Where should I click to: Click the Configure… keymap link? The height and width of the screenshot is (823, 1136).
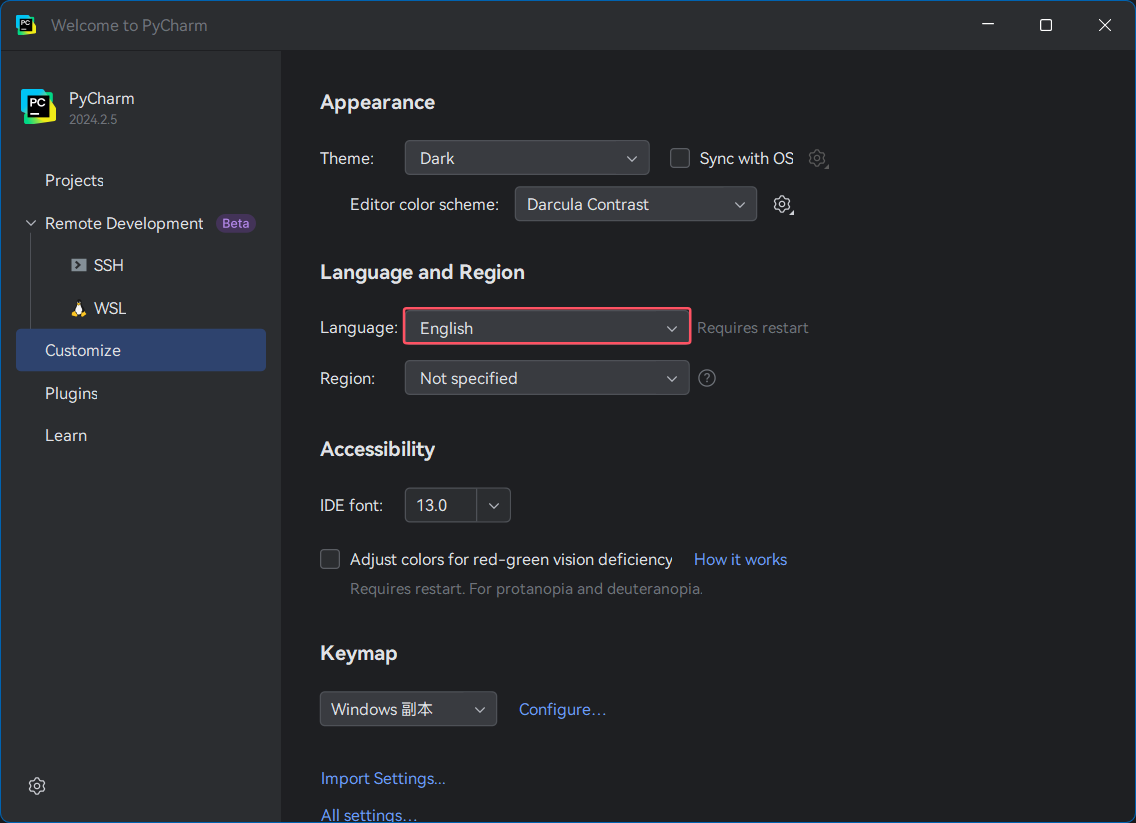click(x=562, y=709)
